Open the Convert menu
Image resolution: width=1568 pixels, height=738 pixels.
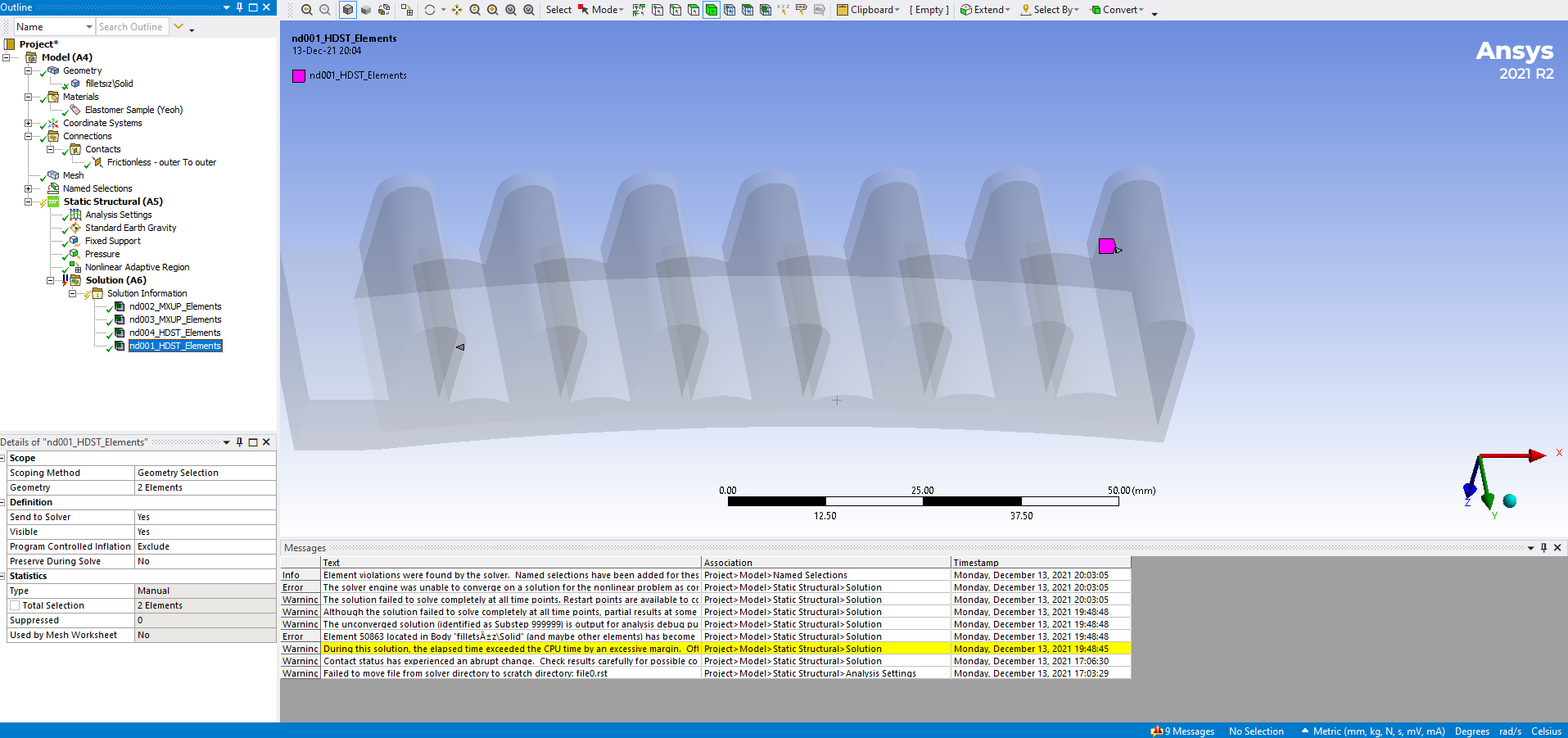tap(1118, 10)
